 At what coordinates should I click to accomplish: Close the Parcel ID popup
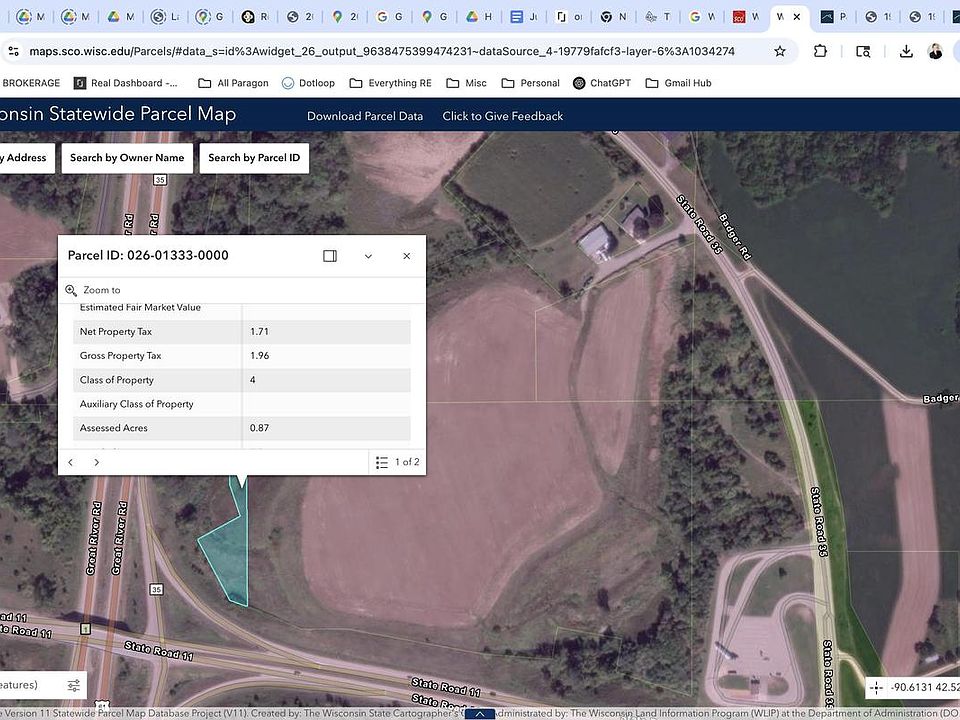click(406, 256)
